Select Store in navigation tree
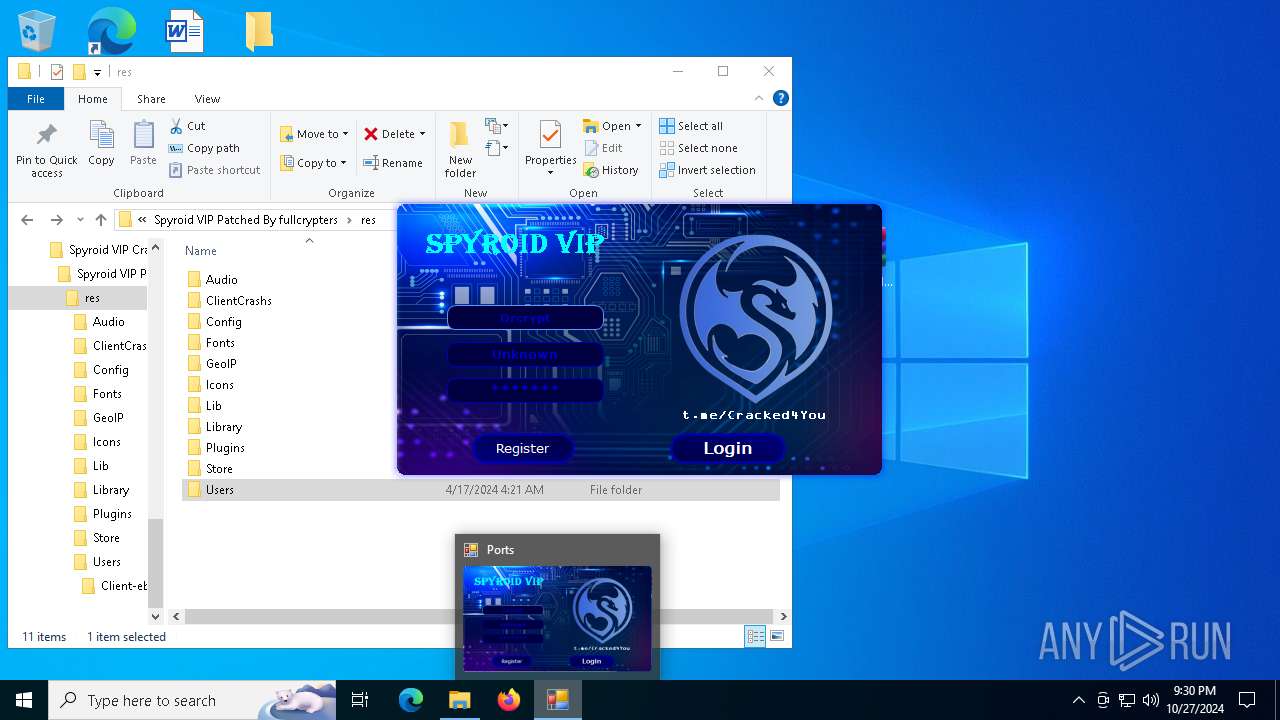Viewport: 1280px width, 720px height. click(106, 538)
